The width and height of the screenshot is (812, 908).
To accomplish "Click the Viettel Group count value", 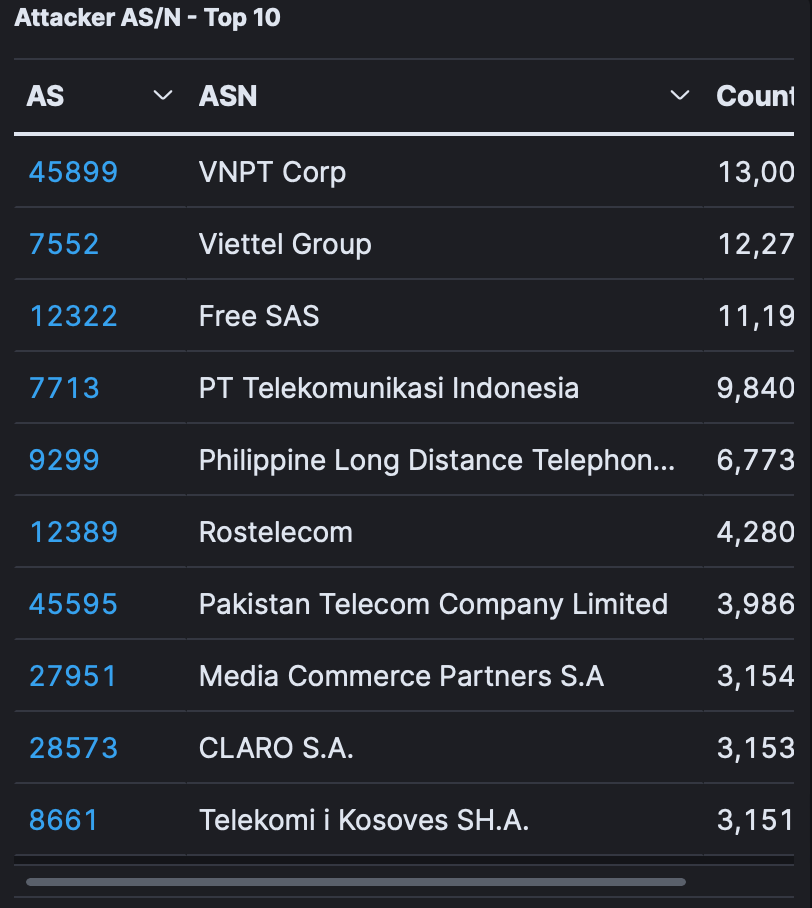I will (755, 244).
